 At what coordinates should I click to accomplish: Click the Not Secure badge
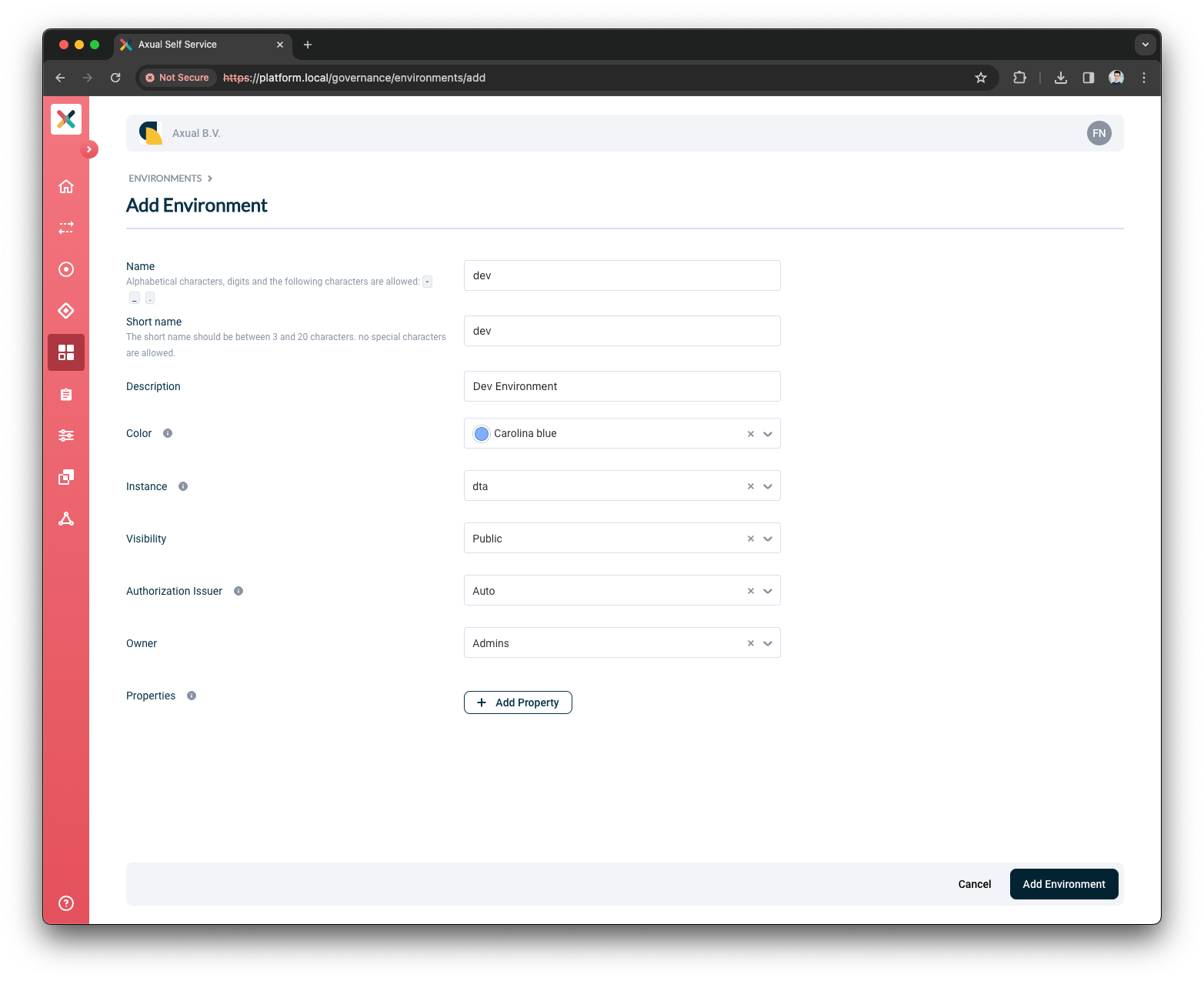178,78
